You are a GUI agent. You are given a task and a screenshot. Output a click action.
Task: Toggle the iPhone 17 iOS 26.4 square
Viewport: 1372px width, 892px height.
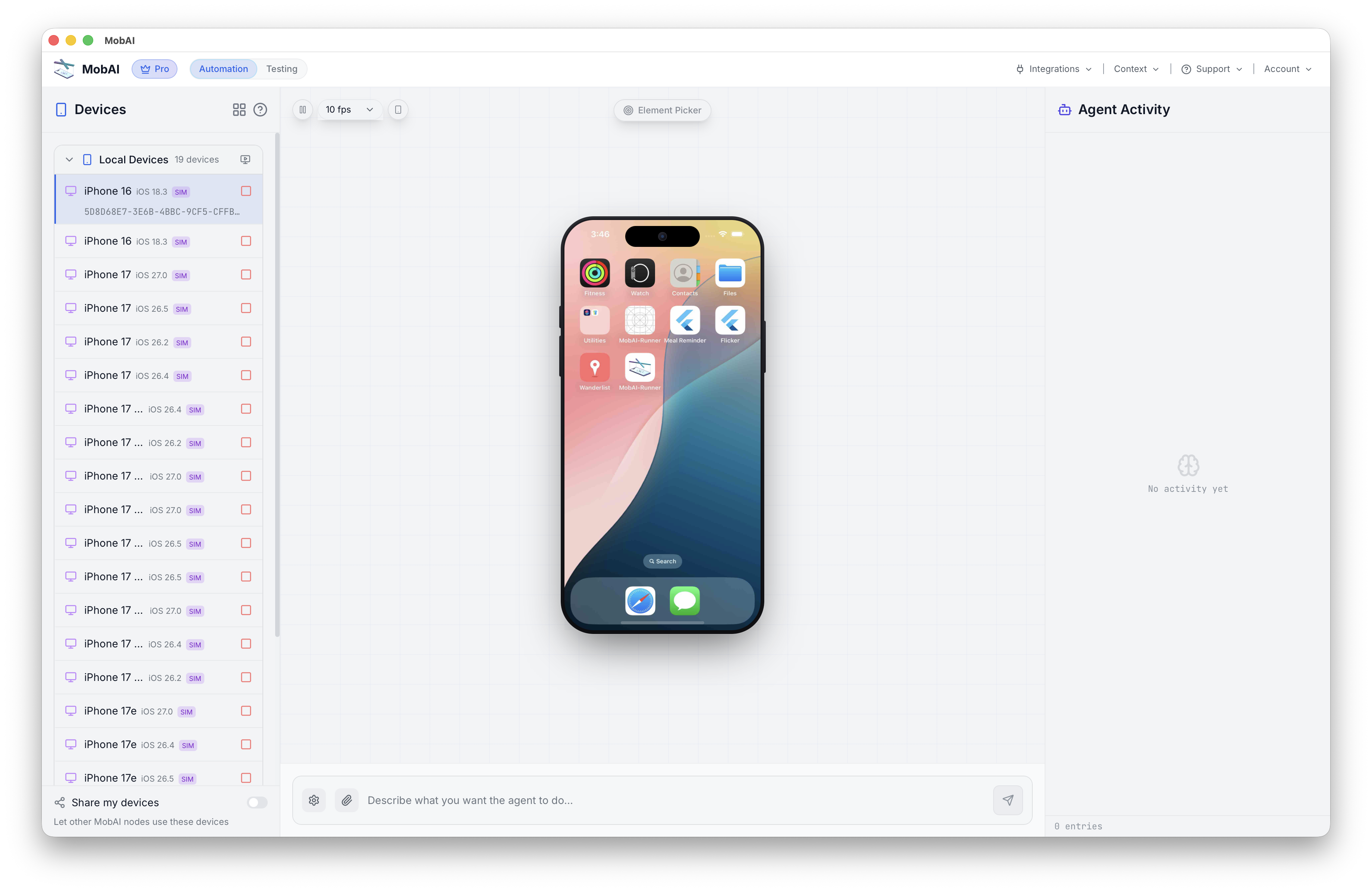coord(246,376)
